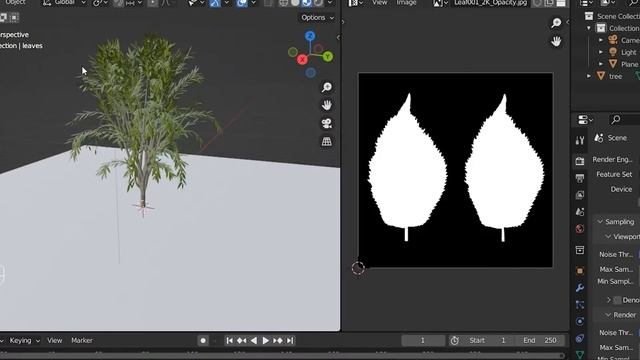This screenshot has height=360, width=640.
Task: Play animation in reverse
Action: (x=253, y=340)
